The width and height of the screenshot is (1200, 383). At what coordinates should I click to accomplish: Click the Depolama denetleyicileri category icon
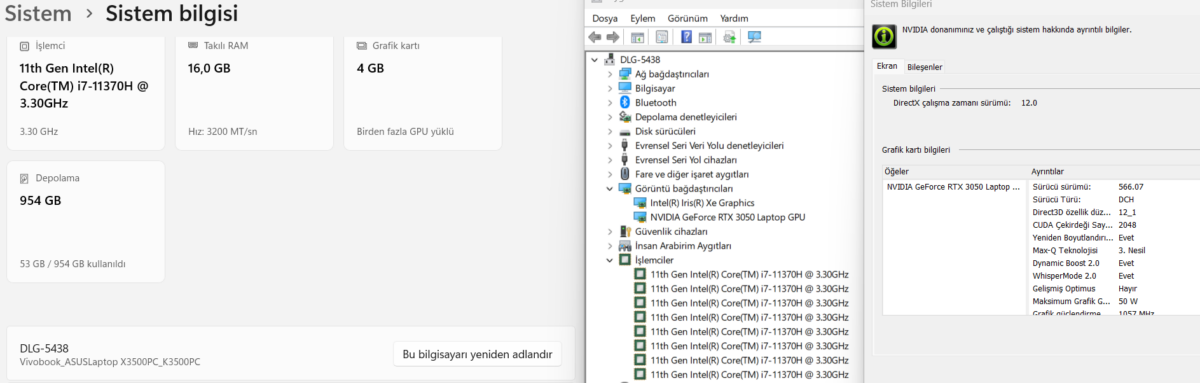[x=625, y=117]
